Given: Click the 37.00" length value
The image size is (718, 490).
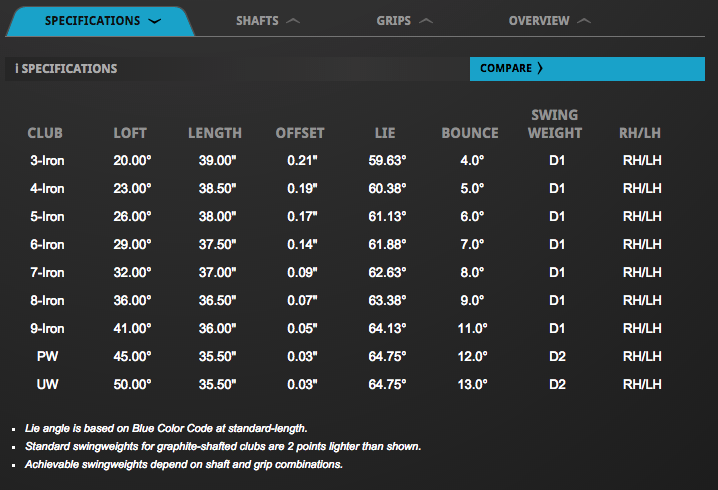Looking at the screenshot, I should pyautogui.click(x=218, y=272).
